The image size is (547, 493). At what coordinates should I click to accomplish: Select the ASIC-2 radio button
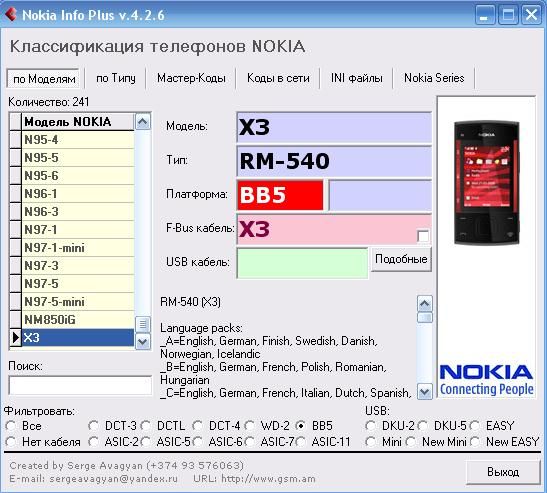click(x=93, y=442)
